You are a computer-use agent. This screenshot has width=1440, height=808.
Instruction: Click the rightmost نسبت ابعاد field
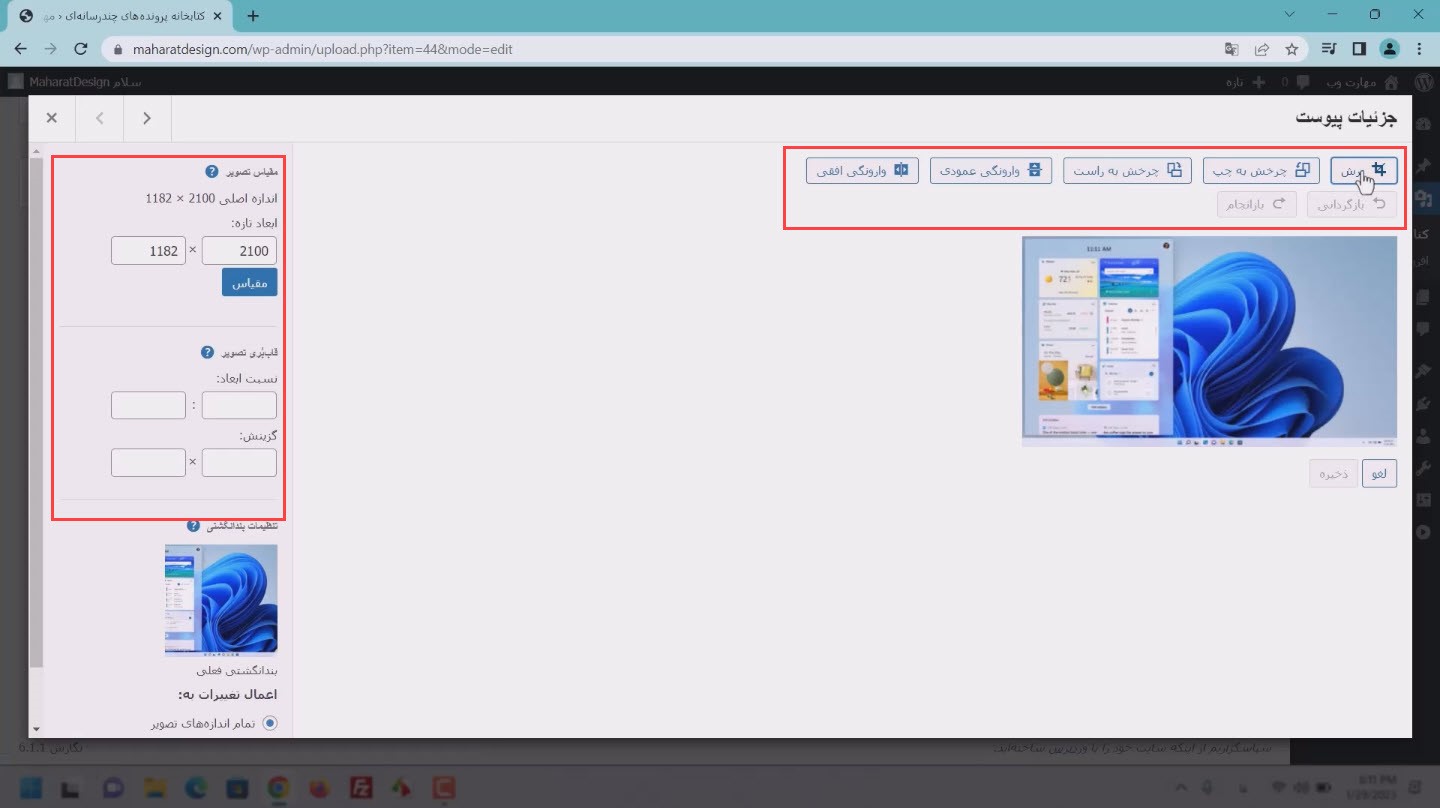click(x=239, y=405)
